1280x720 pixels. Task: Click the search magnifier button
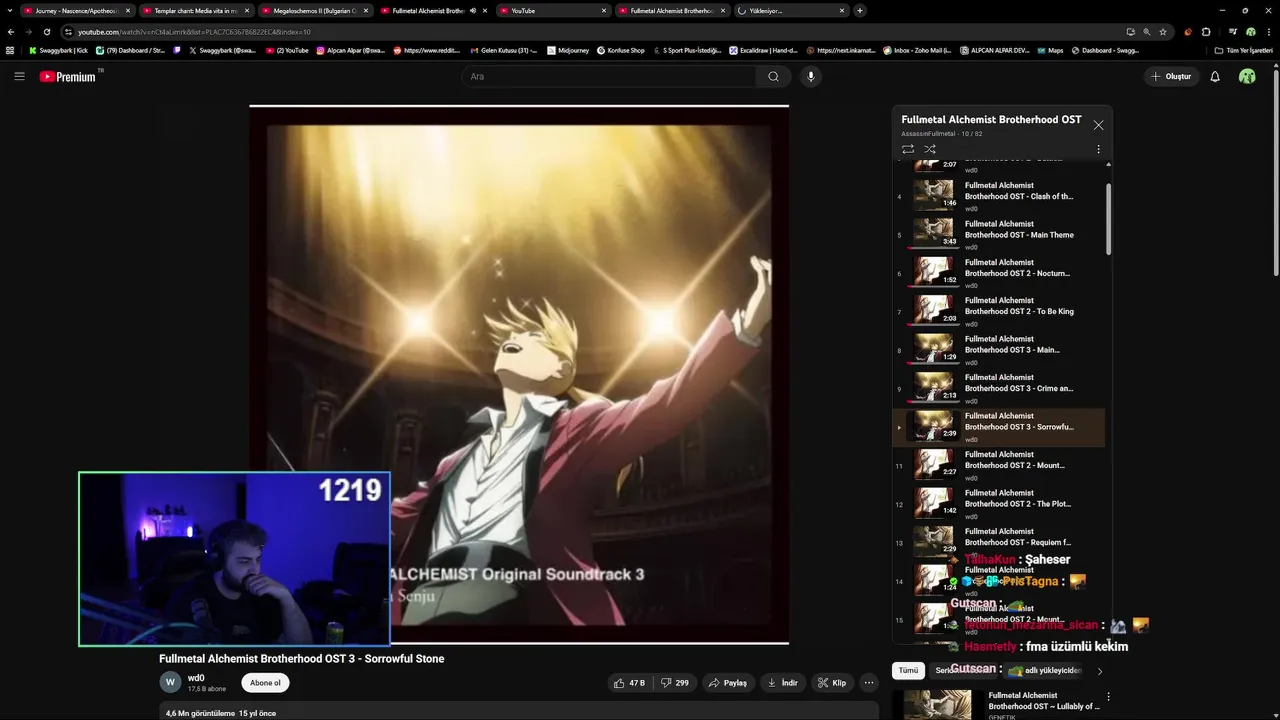(773, 76)
